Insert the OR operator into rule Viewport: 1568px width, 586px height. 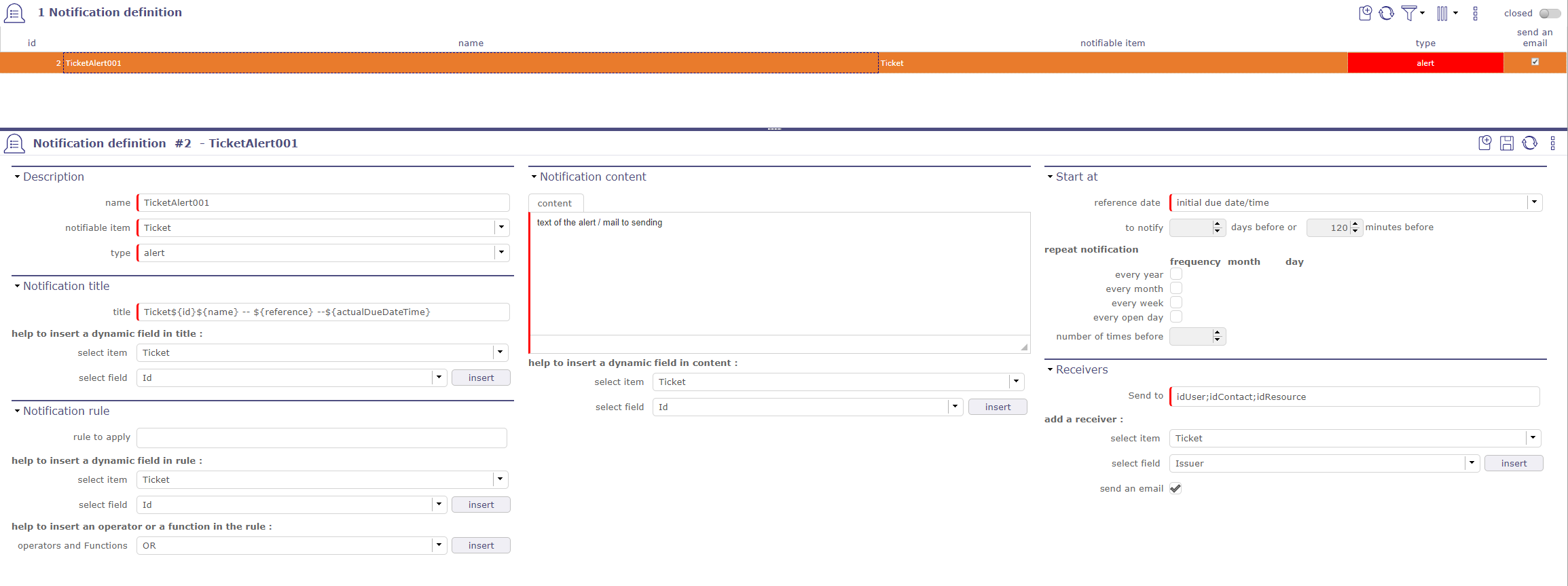481,545
